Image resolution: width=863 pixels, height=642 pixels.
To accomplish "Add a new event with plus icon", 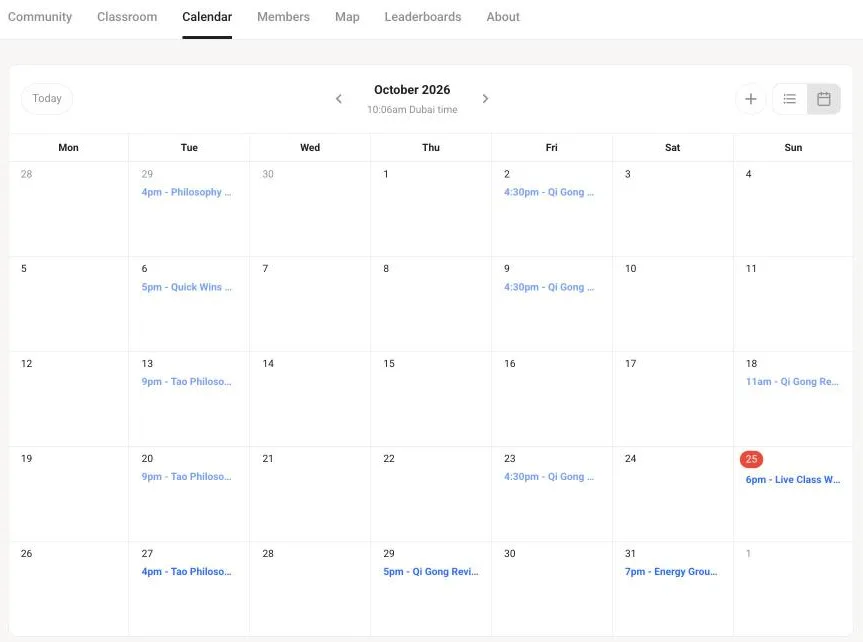I will point(751,99).
